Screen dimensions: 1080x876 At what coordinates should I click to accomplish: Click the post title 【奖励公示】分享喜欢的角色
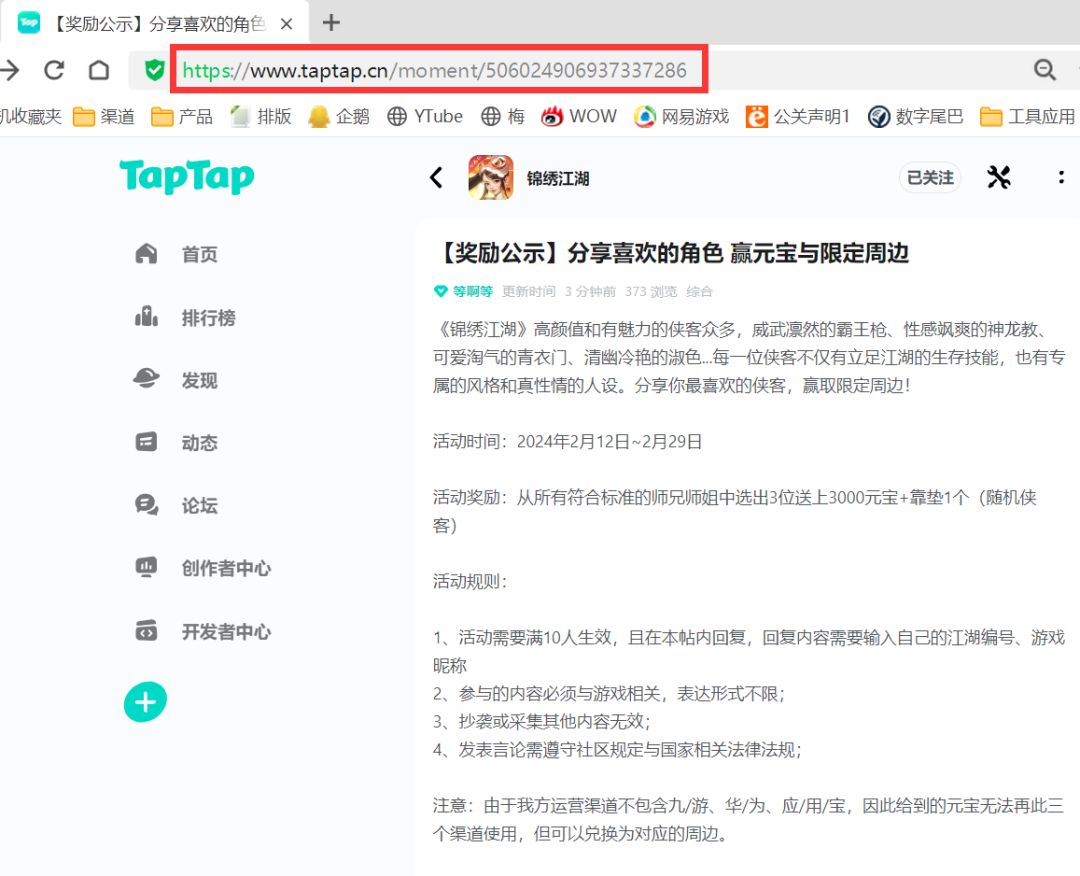672,253
